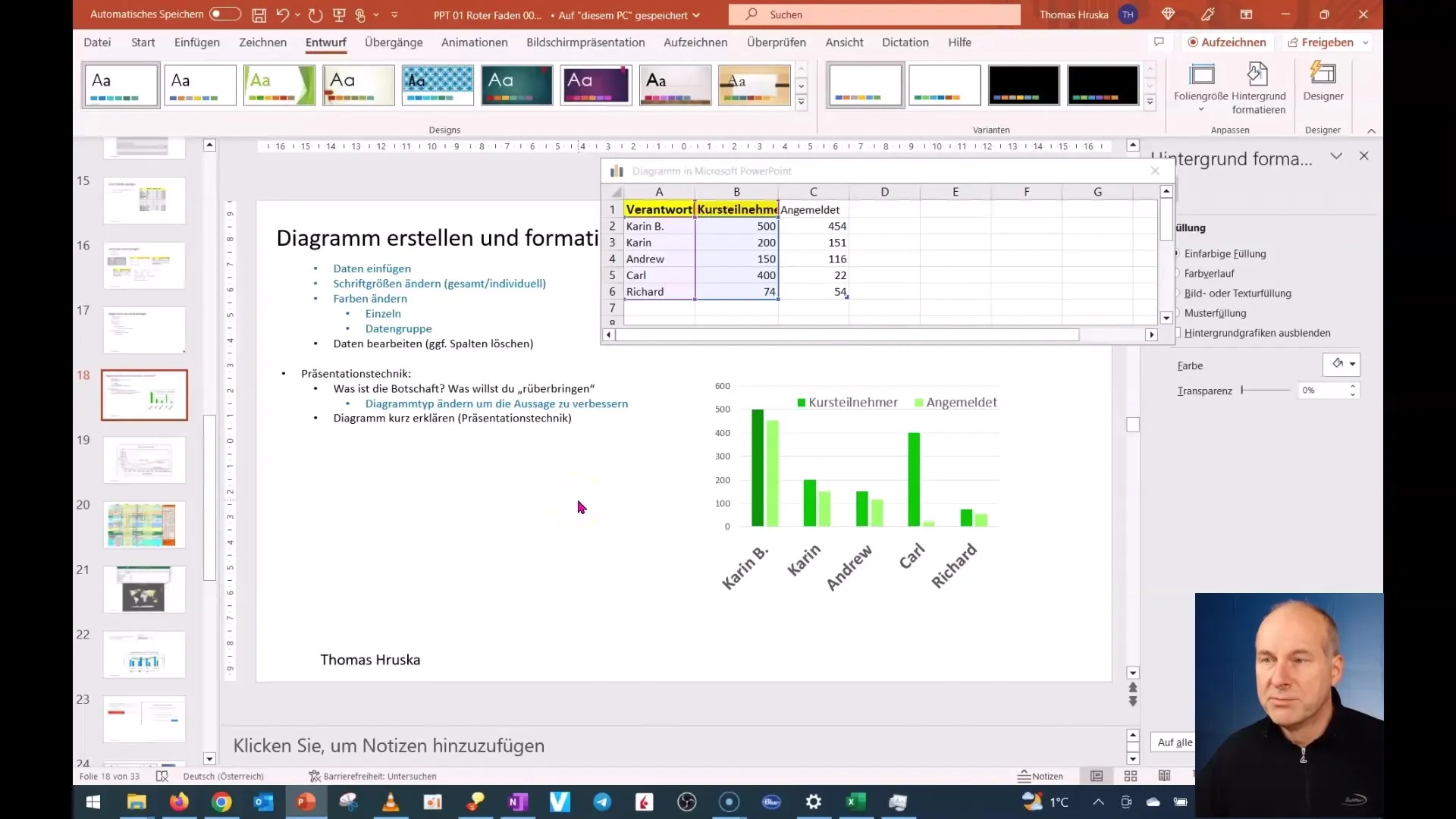1456x819 pixels.
Task: Open the Folienübergänge icon in ribbon
Action: (393, 42)
